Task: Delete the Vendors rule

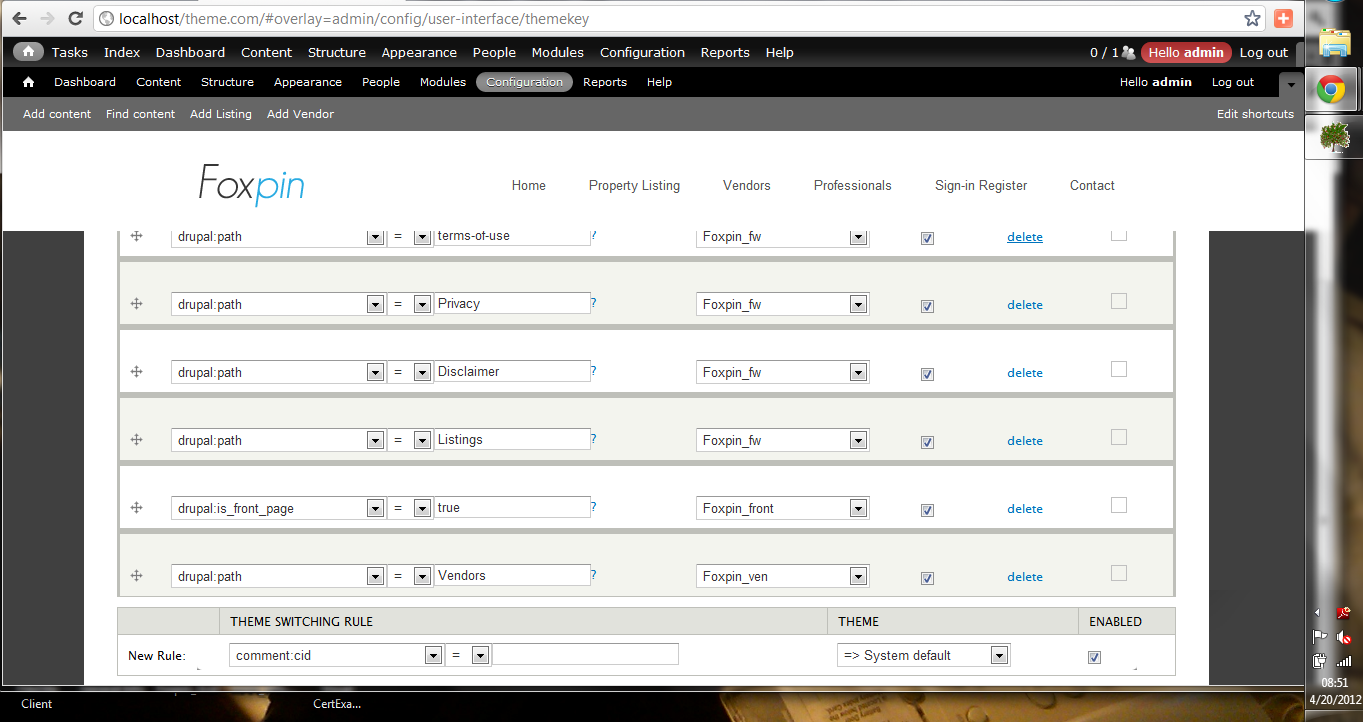Action: coord(1025,577)
